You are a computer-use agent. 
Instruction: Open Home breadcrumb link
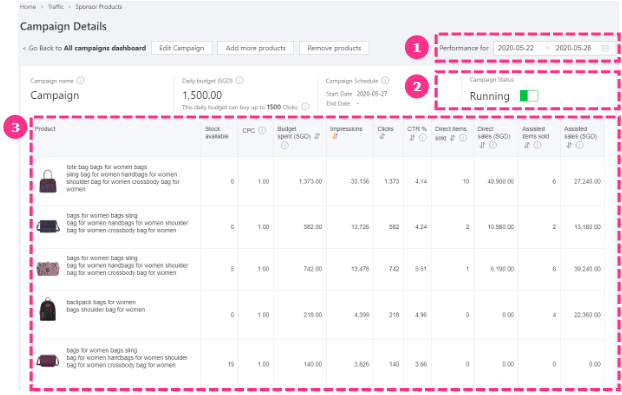click(x=28, y=7)
